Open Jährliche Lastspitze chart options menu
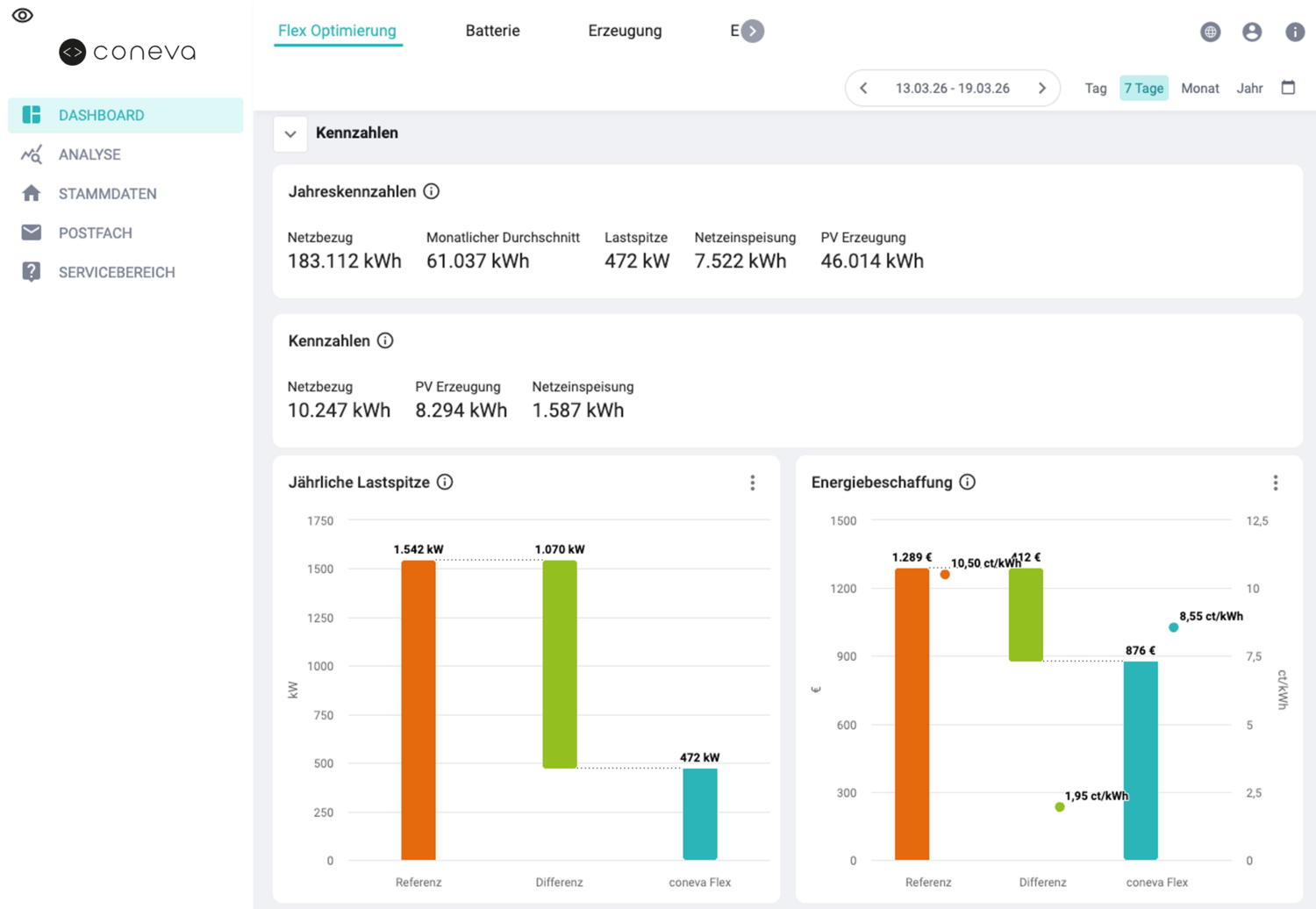 click(x=752, y=483)
